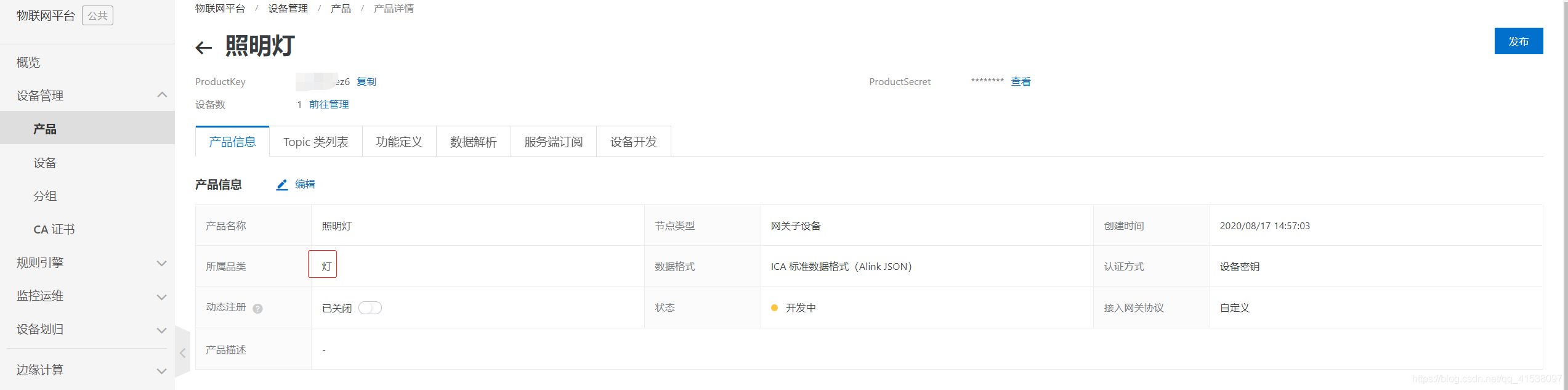Viewport: 1568px width, 390px height.
Task: Click the 产品 breadcrumb link
Action: [341, 9]
